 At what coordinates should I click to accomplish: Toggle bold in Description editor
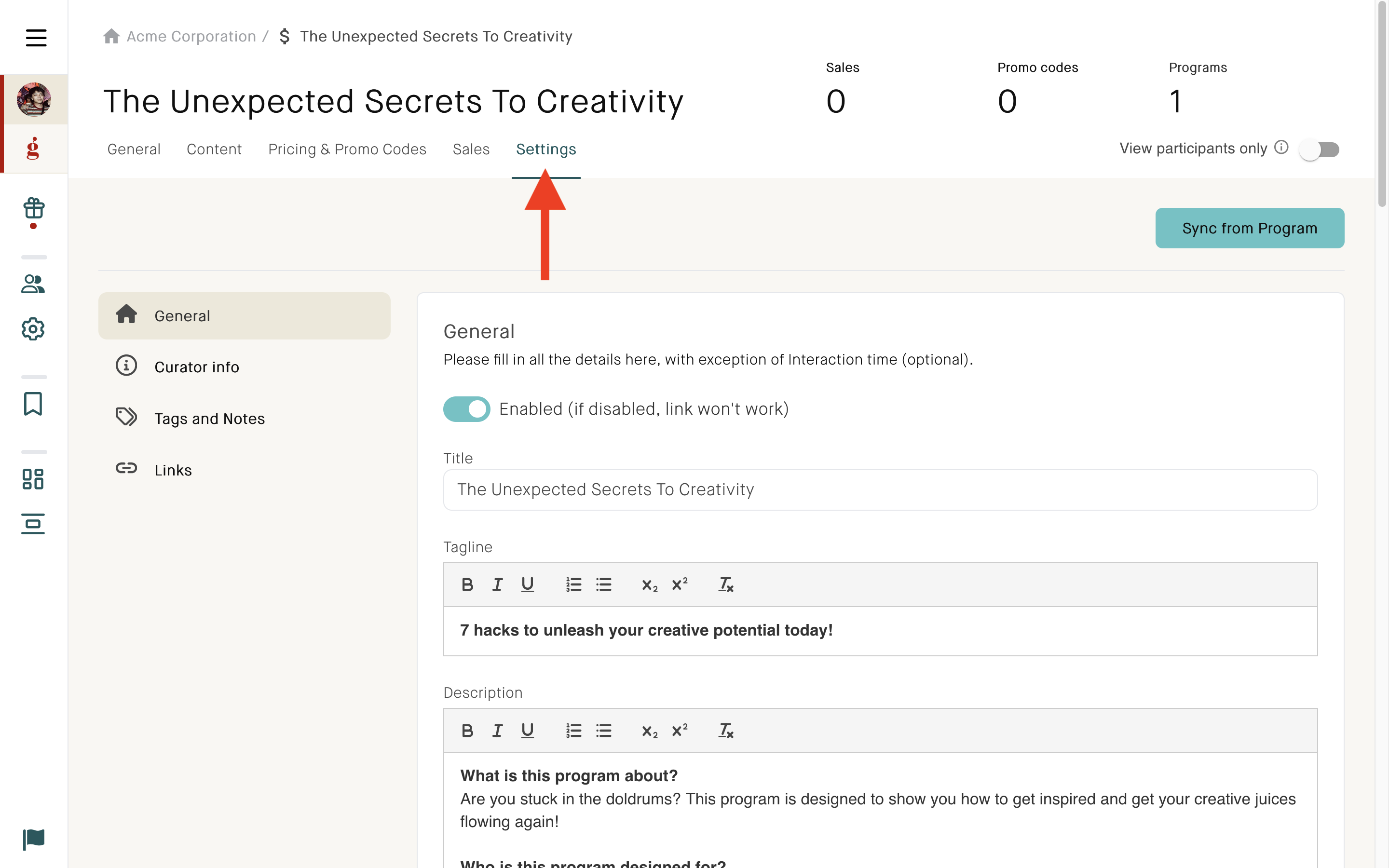(x=467, y=730)
